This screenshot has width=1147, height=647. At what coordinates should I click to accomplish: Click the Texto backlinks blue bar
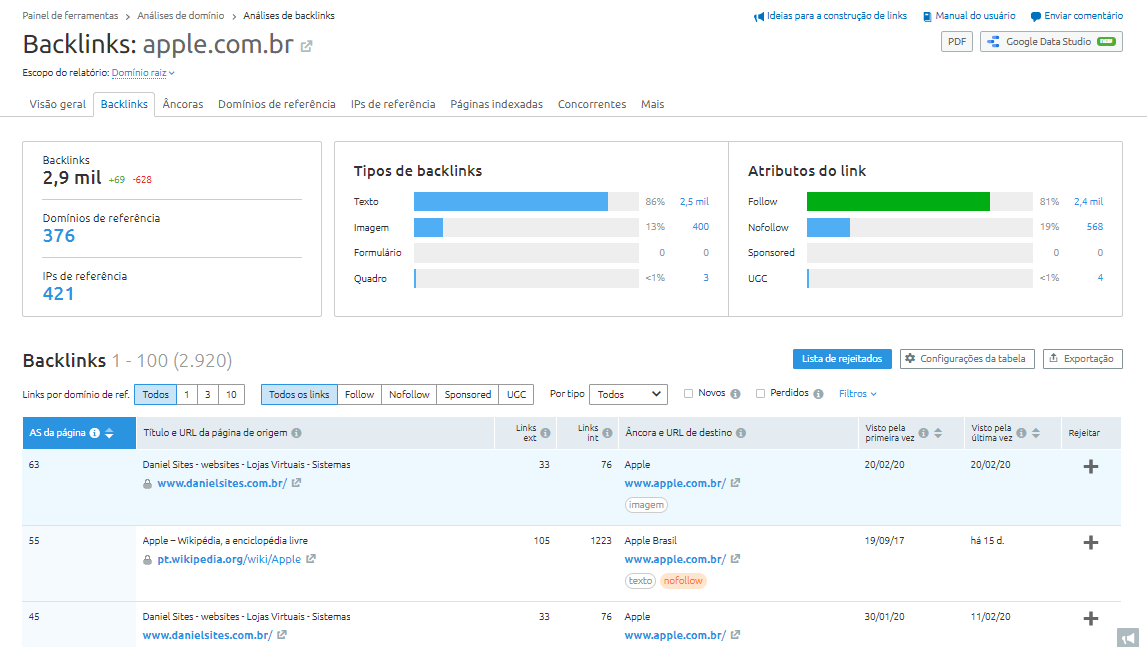[x=511, y=201]
